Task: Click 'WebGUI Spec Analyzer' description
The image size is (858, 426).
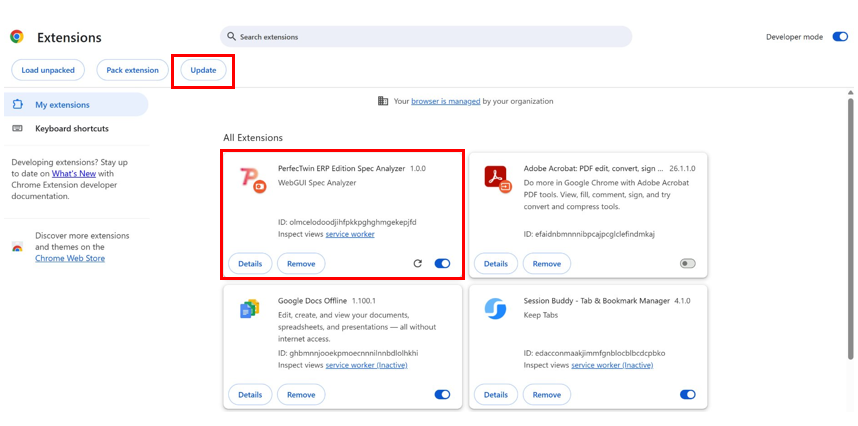Action: [317, 183]
